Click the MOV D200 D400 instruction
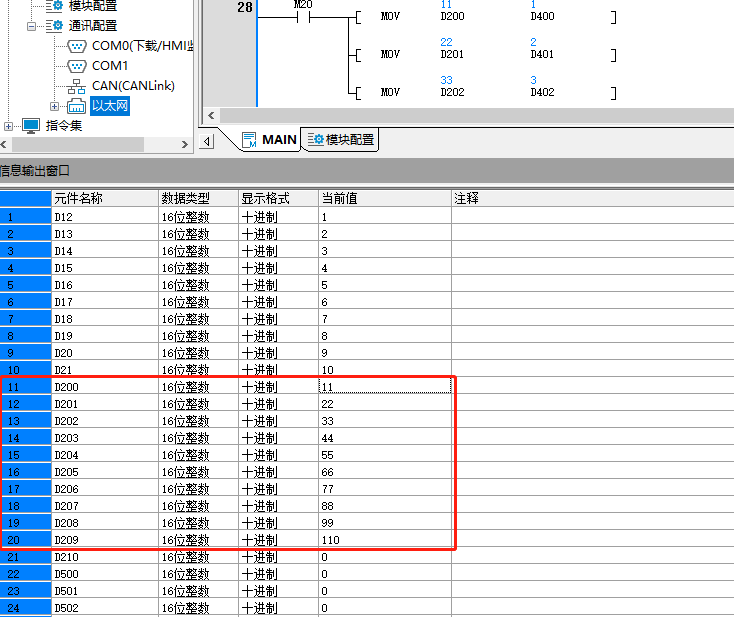734x617 pixels. tap(485, 17)
